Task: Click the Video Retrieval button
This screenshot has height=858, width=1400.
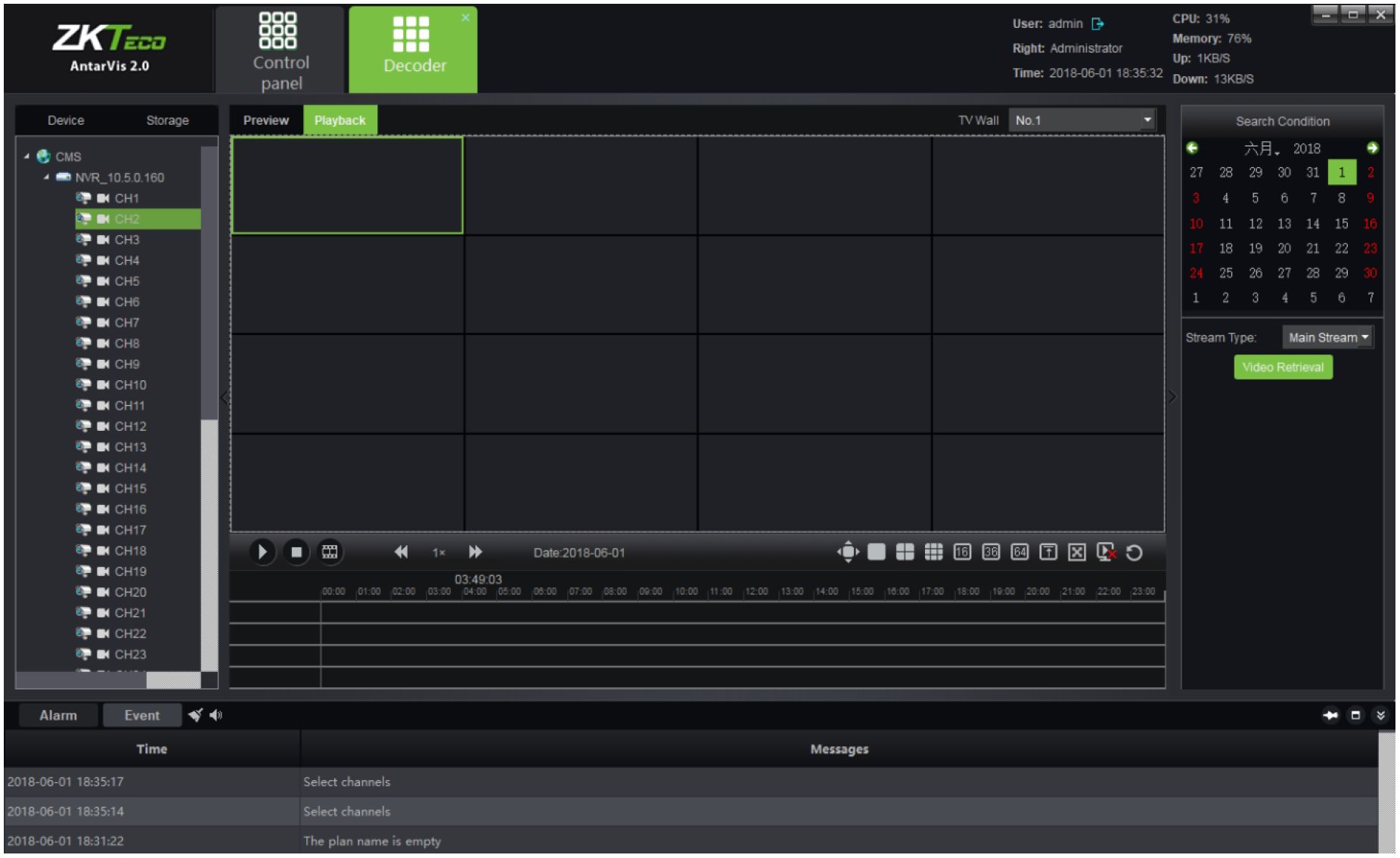Action: pyautogui.click(x=1283, y=367)
